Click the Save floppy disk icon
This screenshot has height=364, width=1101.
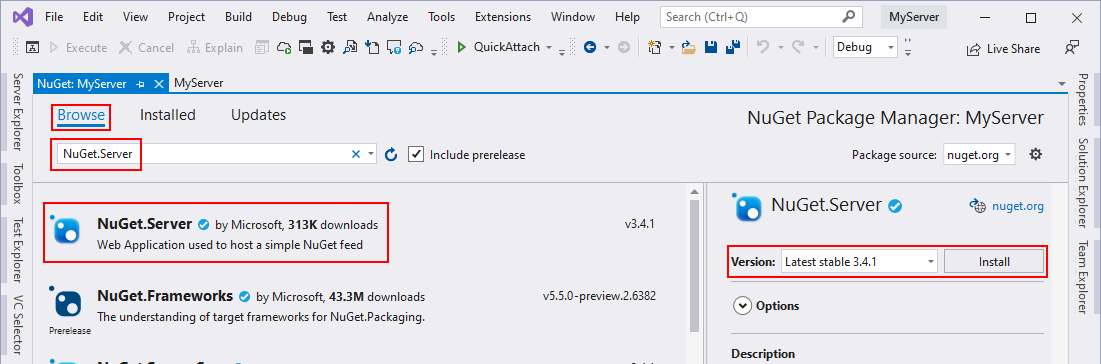click(x=711, y=48)
